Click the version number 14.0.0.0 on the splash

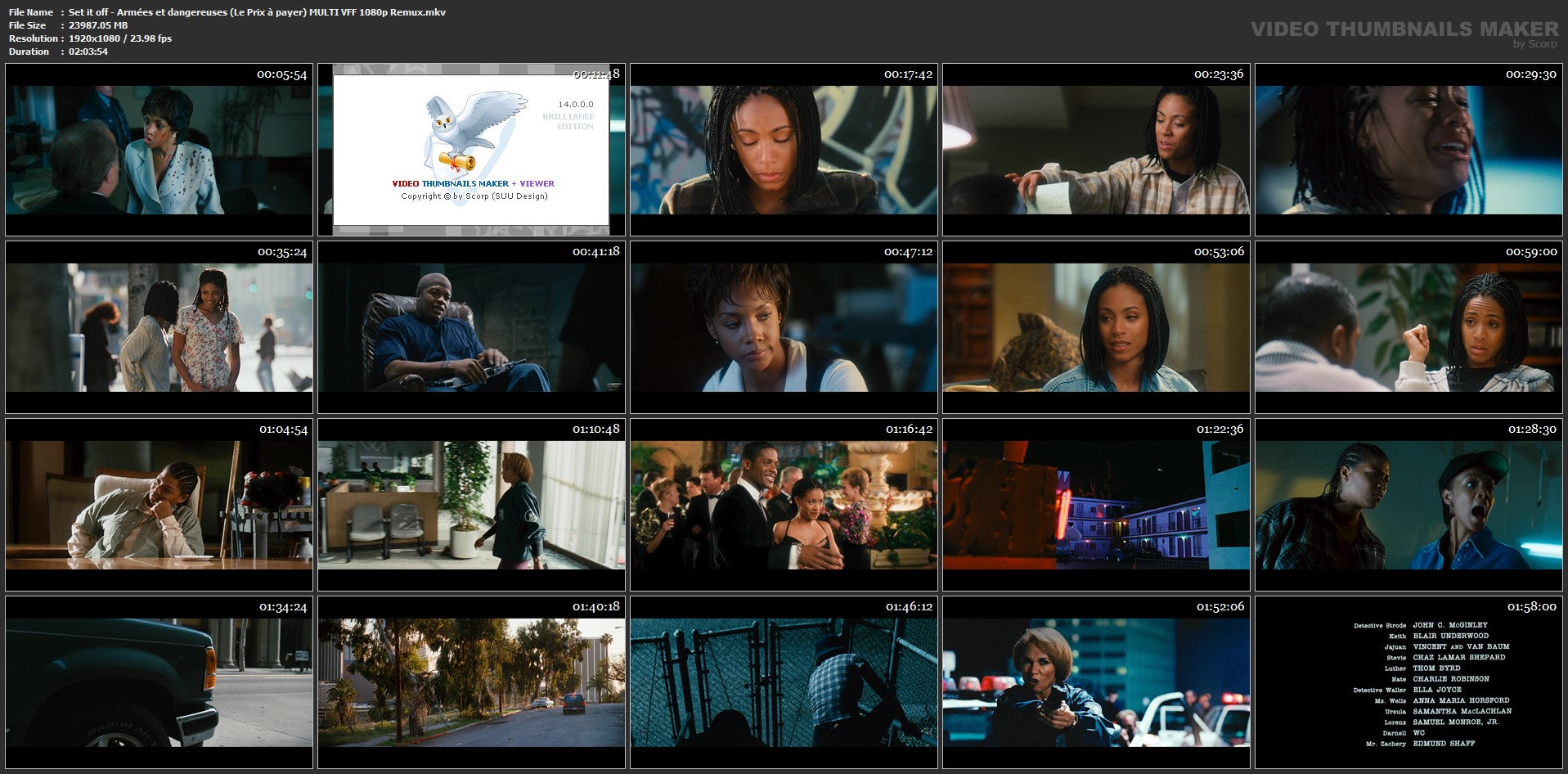[576, 105]
